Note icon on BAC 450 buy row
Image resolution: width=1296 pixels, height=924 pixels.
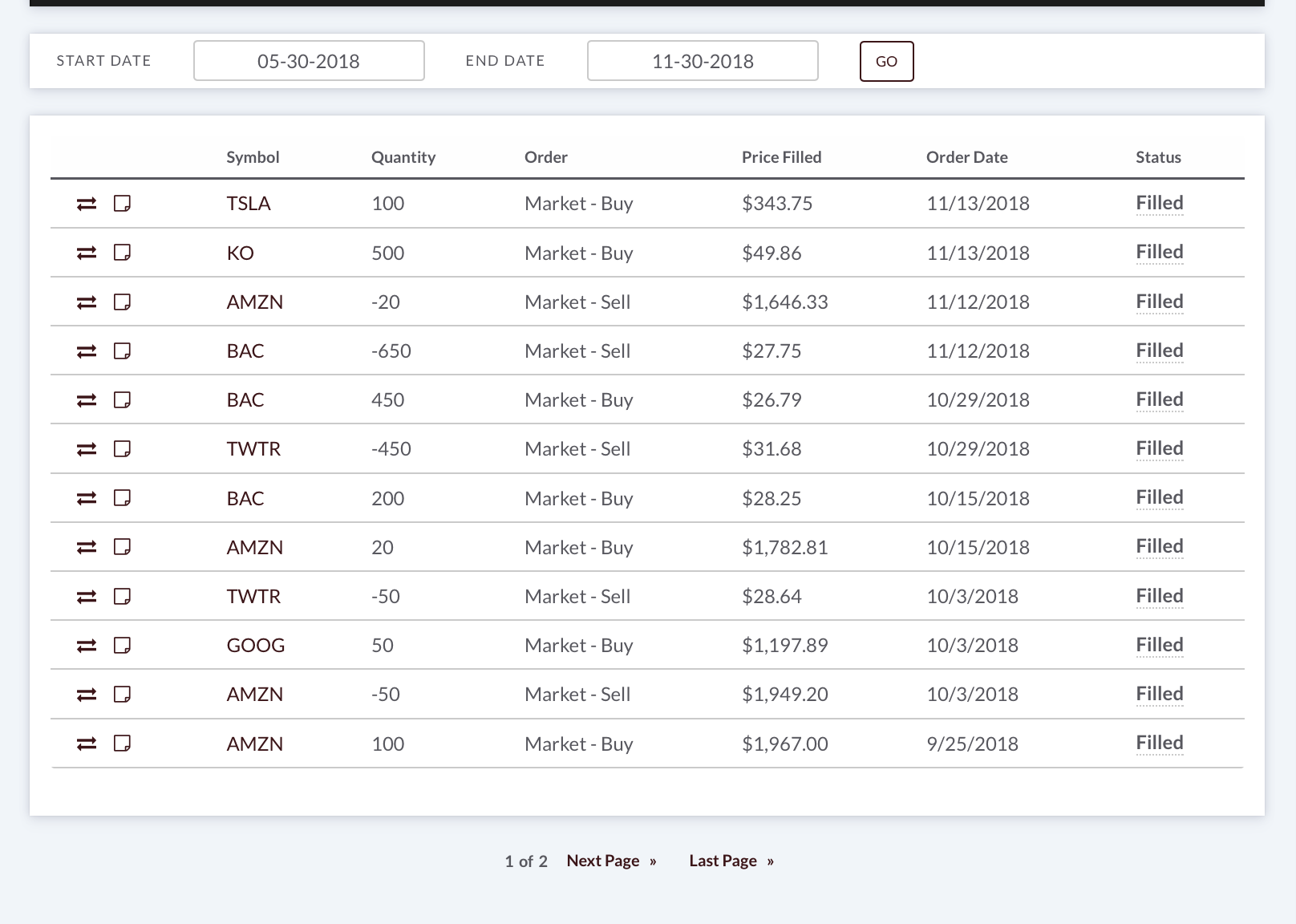pos(122,399)
